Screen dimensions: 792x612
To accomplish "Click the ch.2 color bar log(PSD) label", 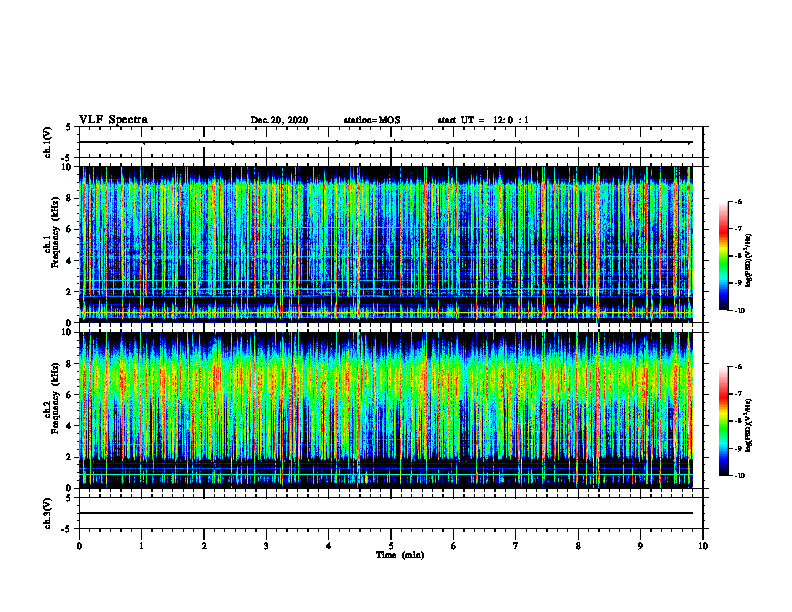I will point(748,425).
